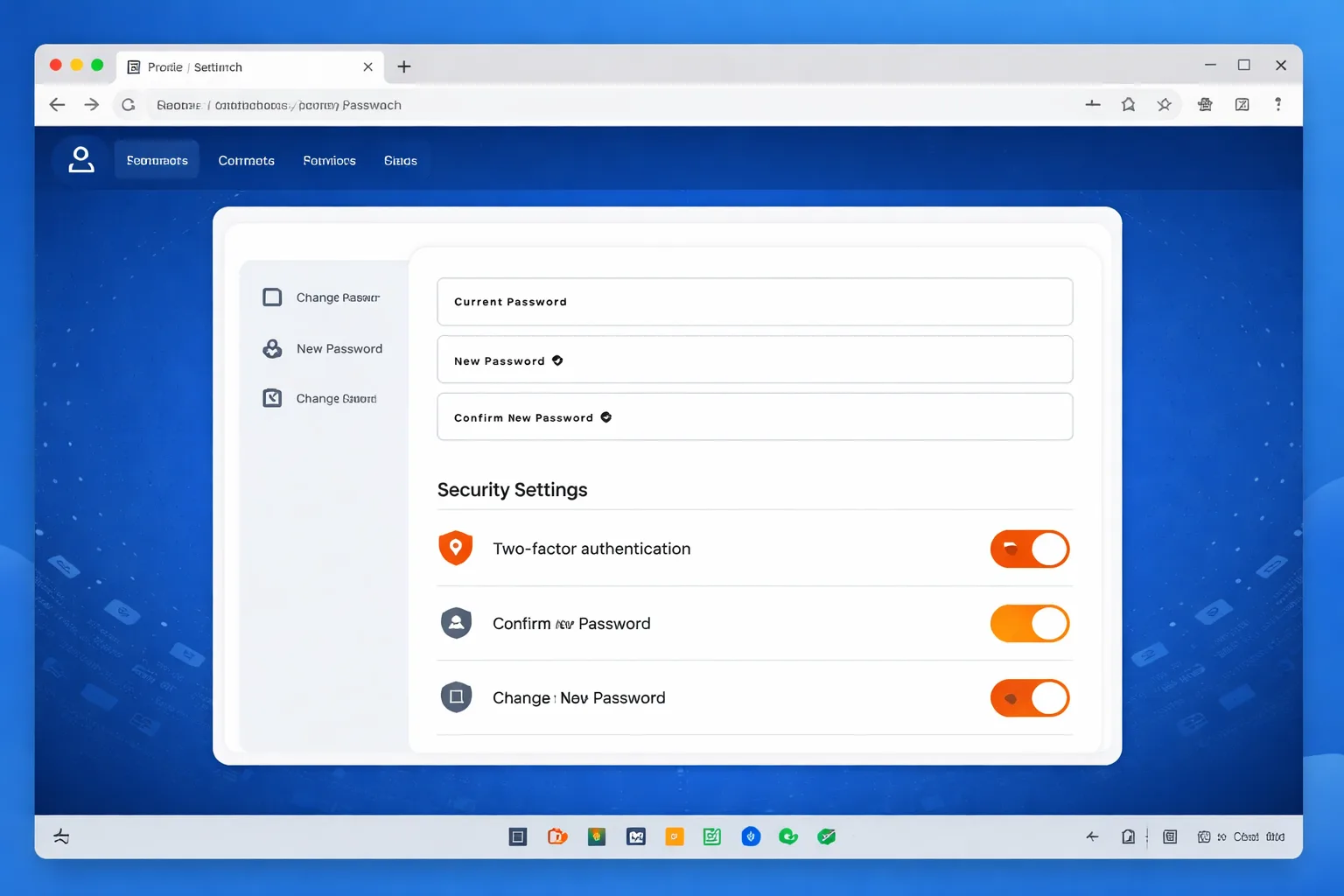The width and height of the screenshot is (1344, 896).
Task: Click the Confirm New Password field
Action: tap(755, 416)
